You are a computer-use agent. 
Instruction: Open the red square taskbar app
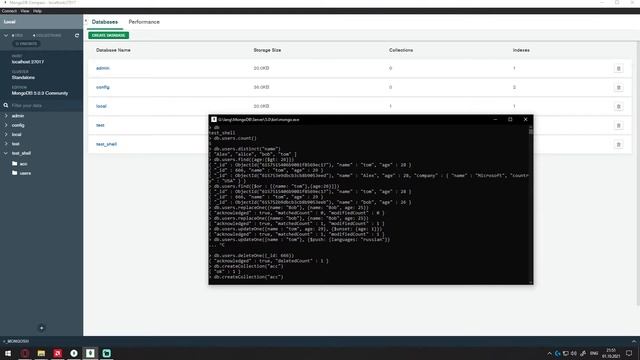(58, 353)
